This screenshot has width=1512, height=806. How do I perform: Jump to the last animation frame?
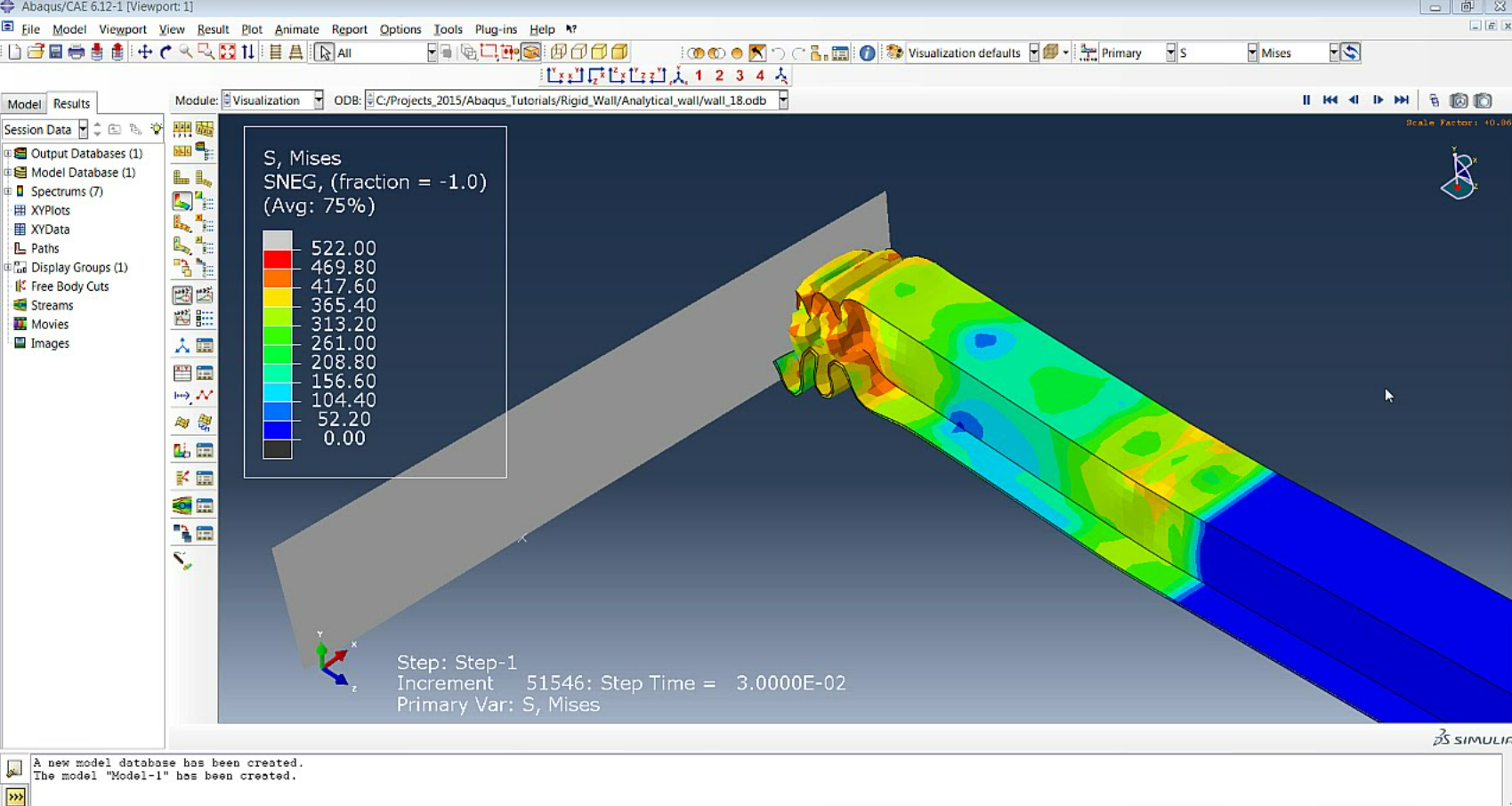point(1402,100)
